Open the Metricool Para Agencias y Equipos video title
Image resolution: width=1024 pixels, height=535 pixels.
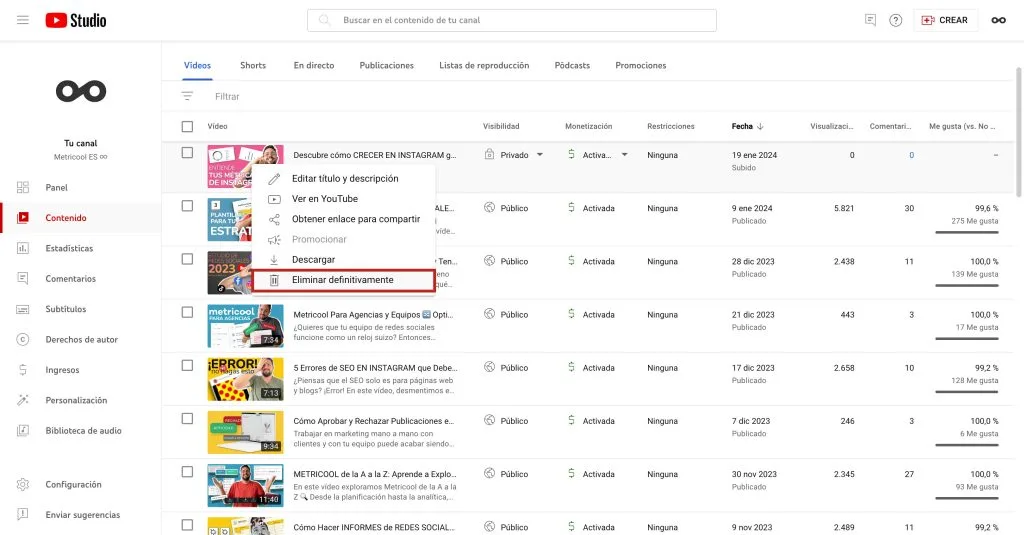tap(373, 315)
